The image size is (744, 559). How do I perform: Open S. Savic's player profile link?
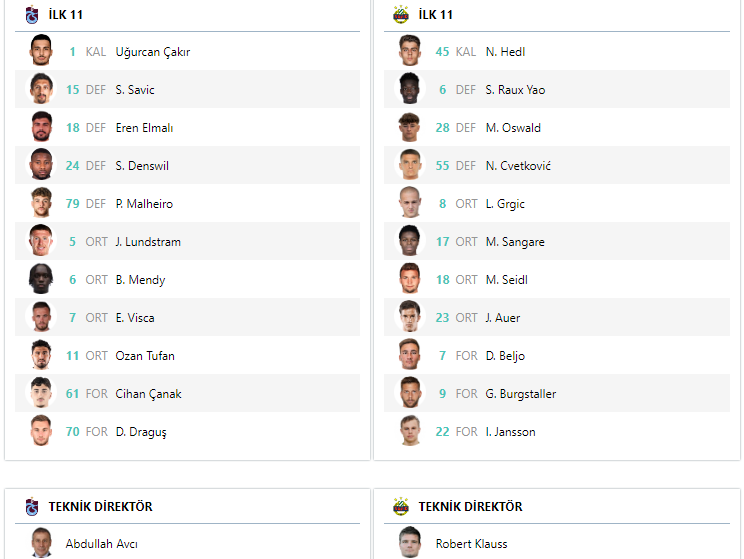(135, 90)
